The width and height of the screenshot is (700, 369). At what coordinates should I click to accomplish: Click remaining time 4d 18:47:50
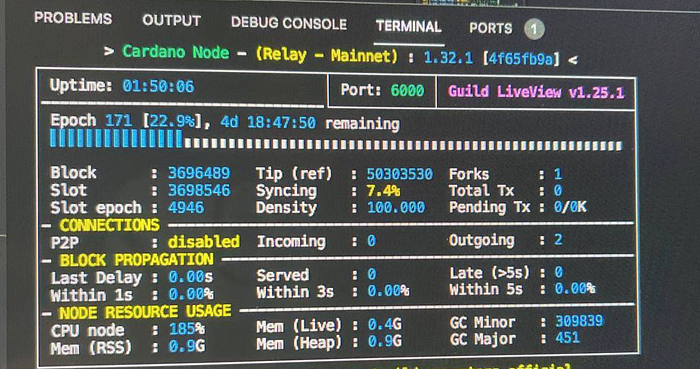268,123
